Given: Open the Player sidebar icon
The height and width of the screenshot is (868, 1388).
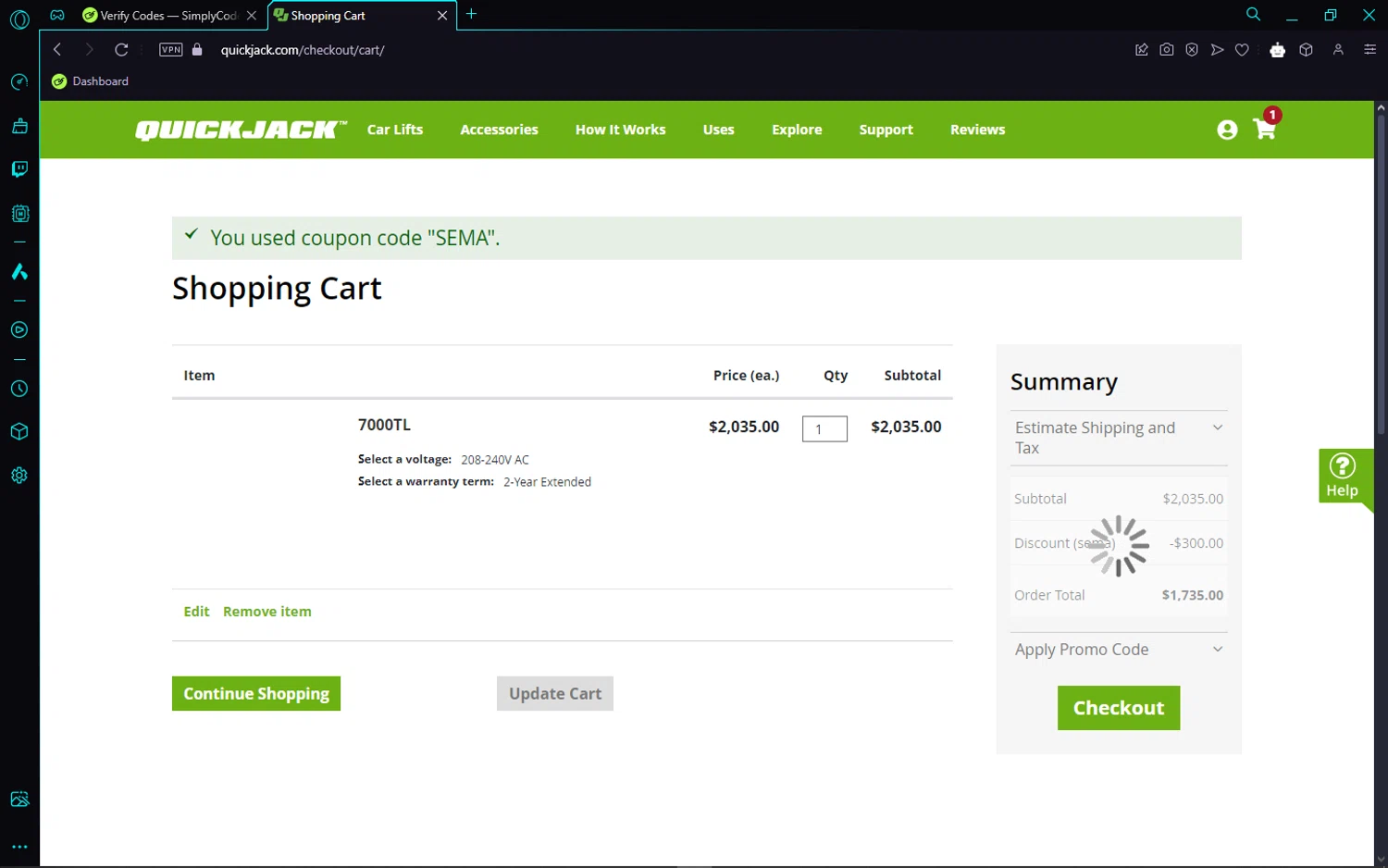Looking at the screenshot, I should [19, 330].
